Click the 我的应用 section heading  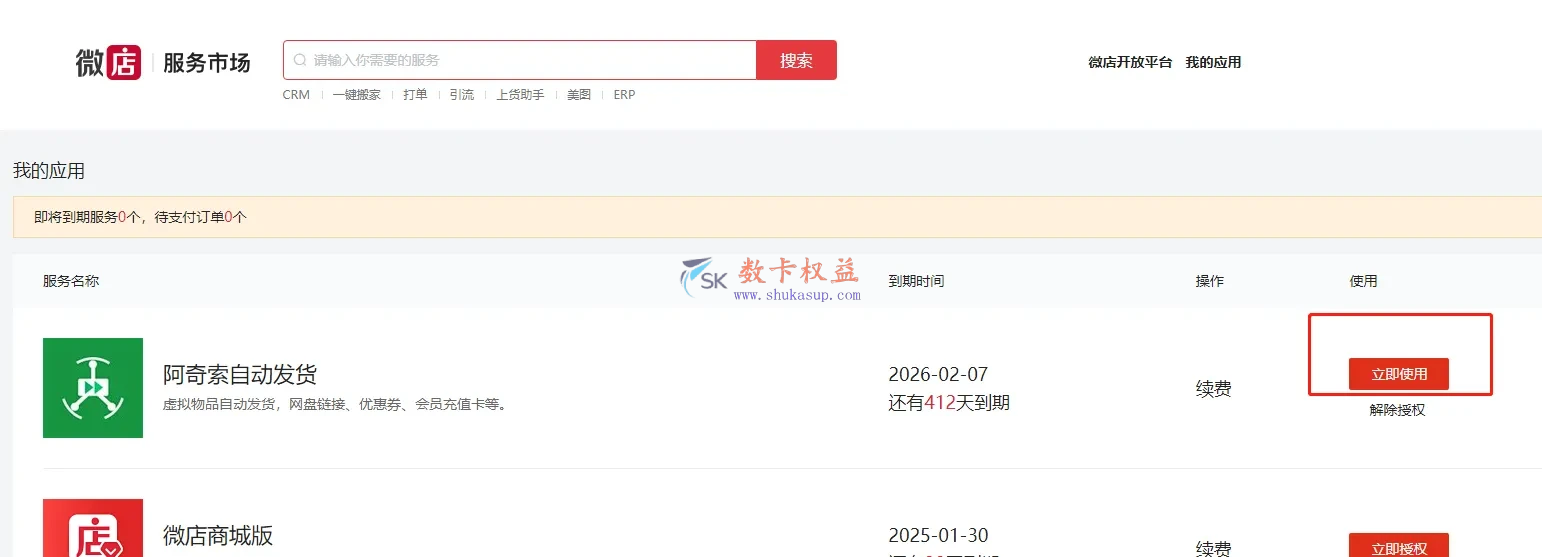(x=49, y=171)
